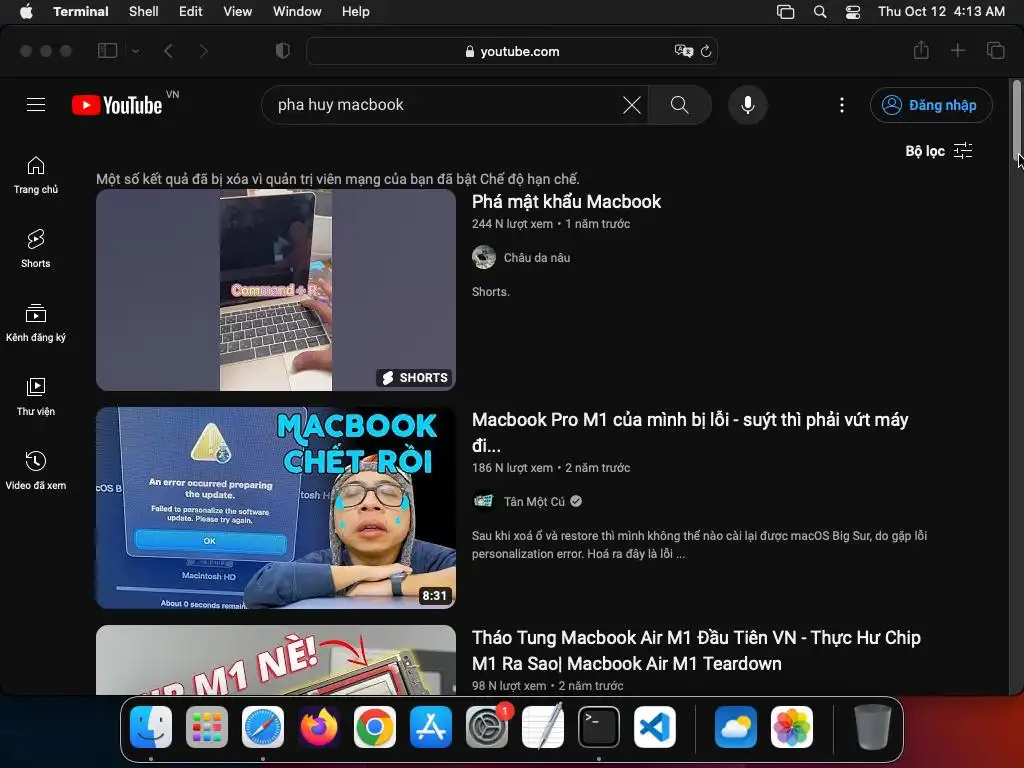
Task: Open Trash from the Dock
Action: click(x=872, y=727)
